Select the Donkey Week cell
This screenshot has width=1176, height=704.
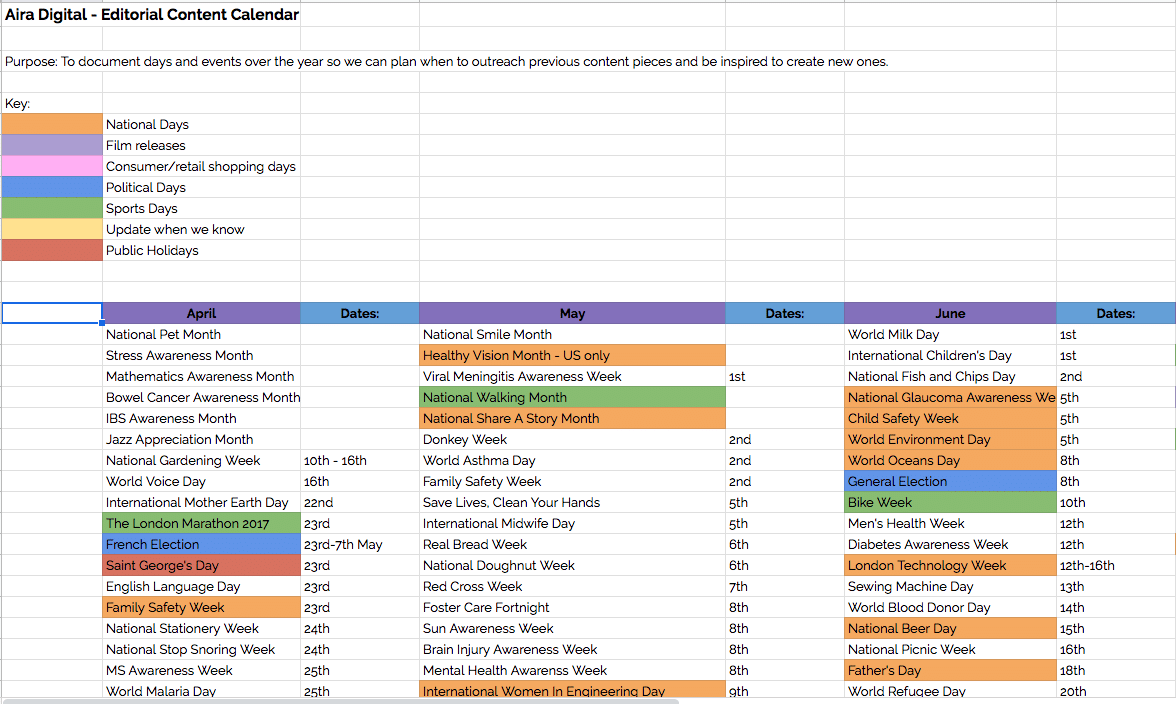click(572, 439)
